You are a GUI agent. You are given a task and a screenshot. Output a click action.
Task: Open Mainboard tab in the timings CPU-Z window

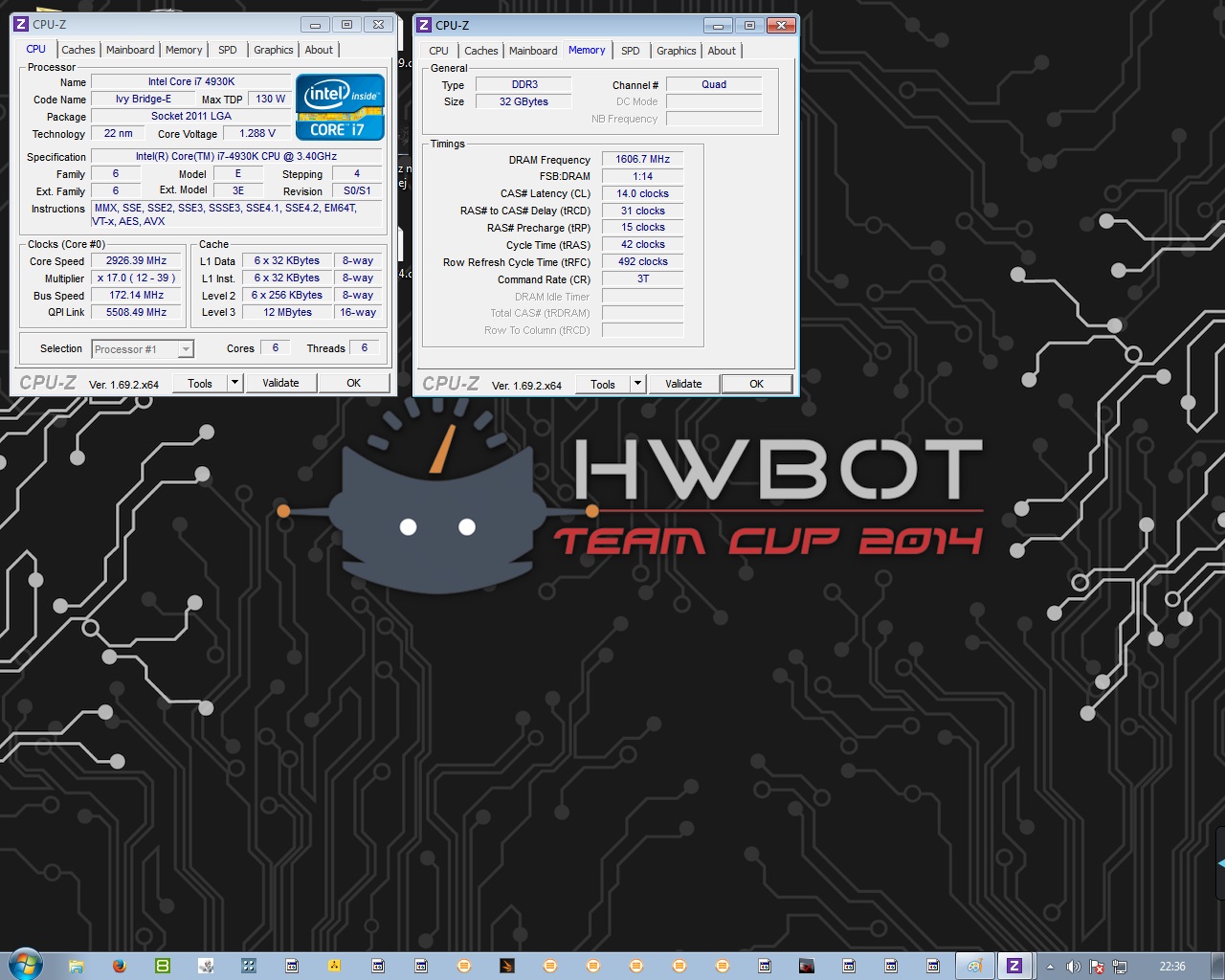(x=533, y=51)
